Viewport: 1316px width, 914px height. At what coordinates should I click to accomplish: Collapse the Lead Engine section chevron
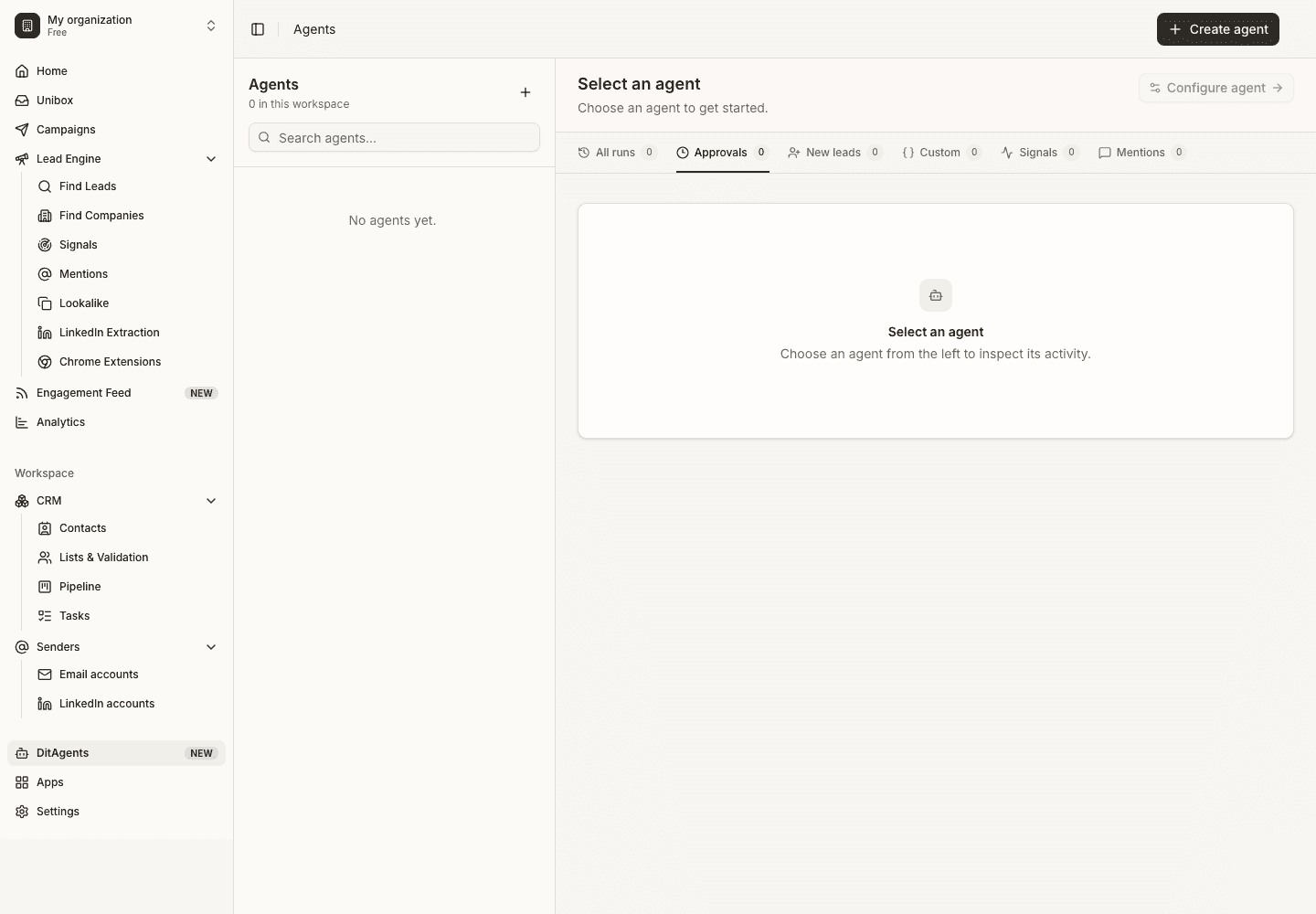(x=211, y=159)
